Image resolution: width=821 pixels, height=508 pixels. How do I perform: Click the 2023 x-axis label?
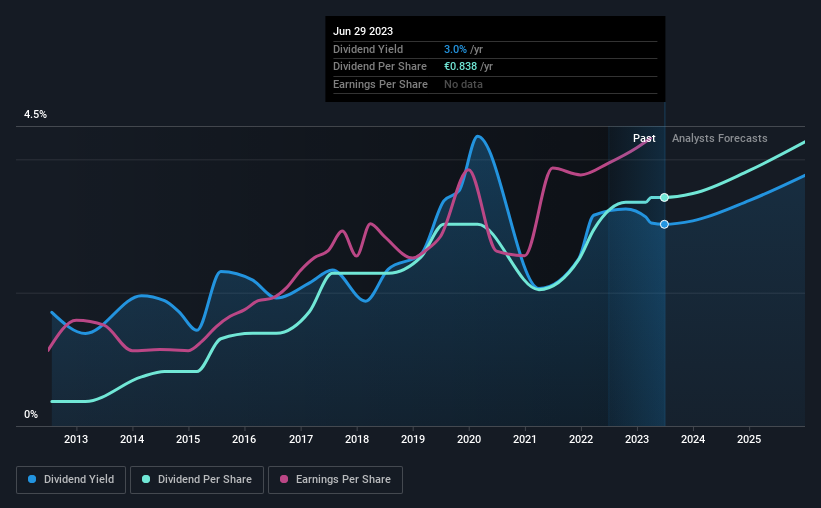(x=637, y=439)
